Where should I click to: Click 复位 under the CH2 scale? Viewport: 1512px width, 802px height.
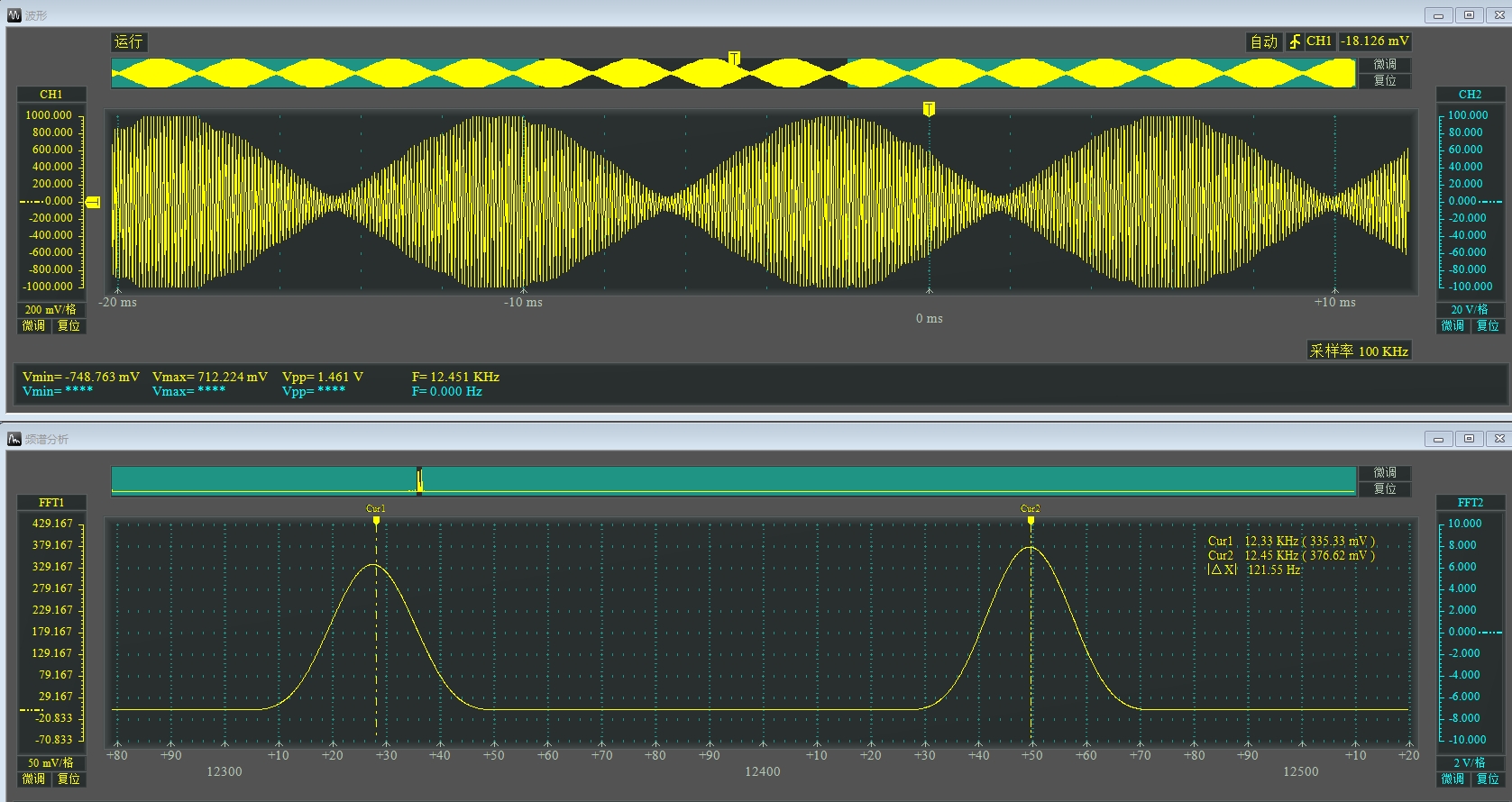pos(1488,325)
